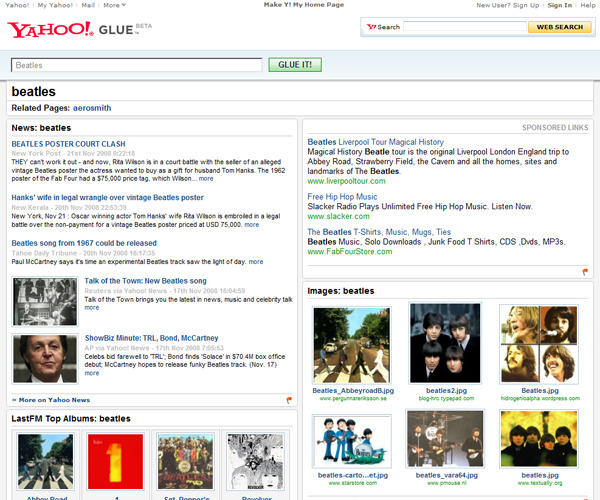
Task: Focus the Yahoo web search field
Action: point(465,27)
